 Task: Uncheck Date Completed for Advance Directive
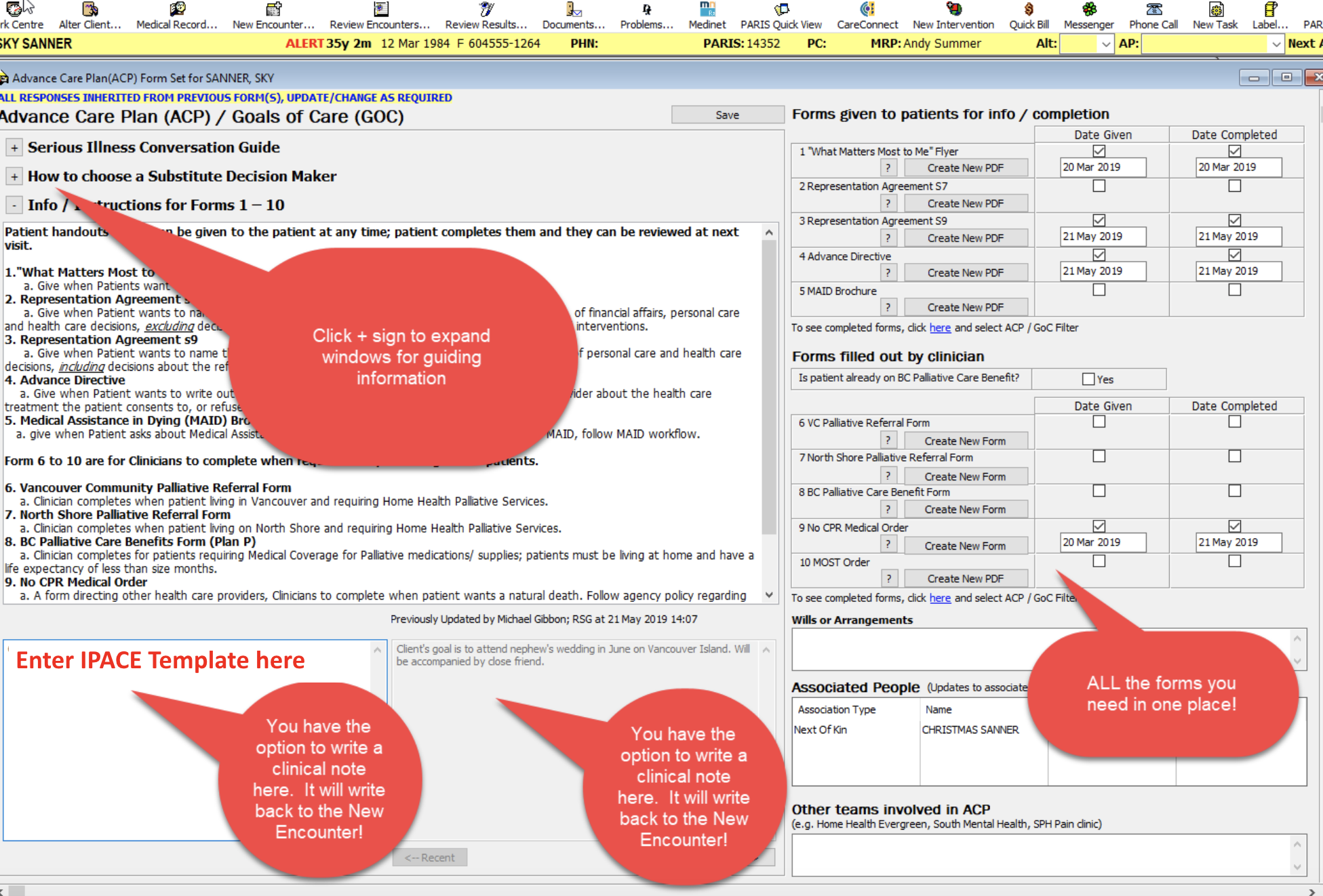1235,255
